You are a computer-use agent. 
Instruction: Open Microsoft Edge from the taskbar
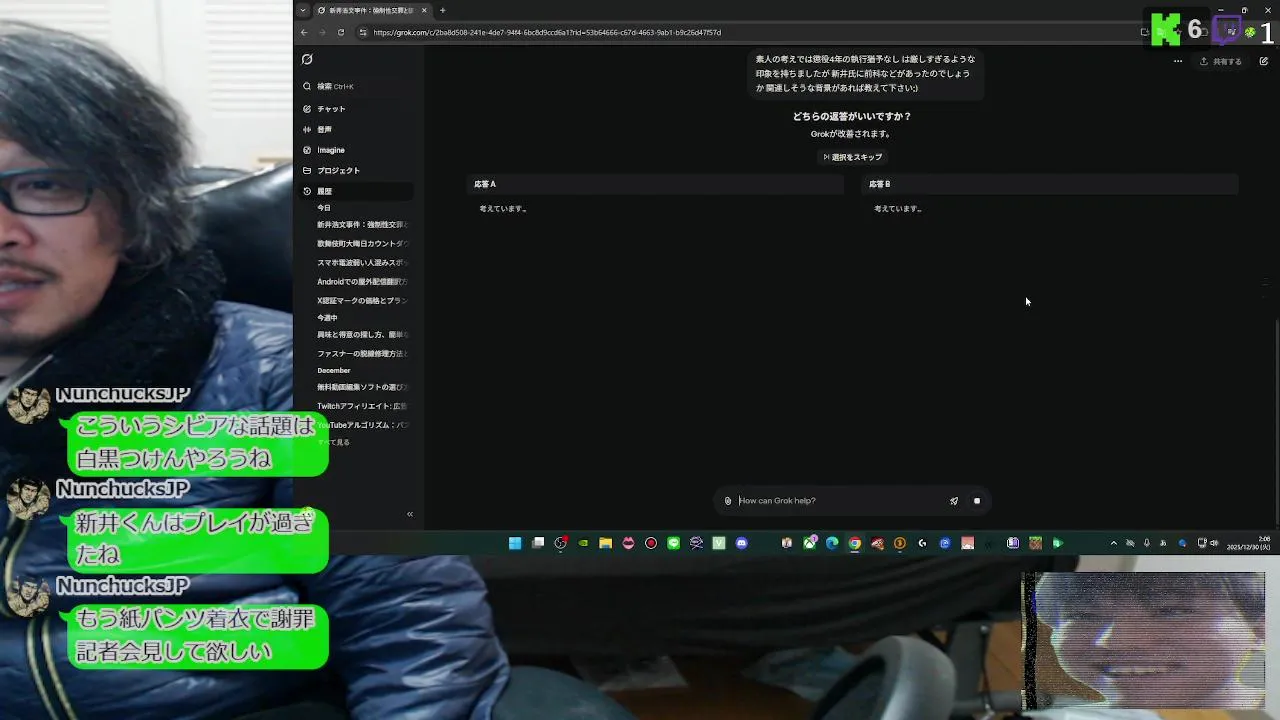pyautogui.click(x=832, y=543)
